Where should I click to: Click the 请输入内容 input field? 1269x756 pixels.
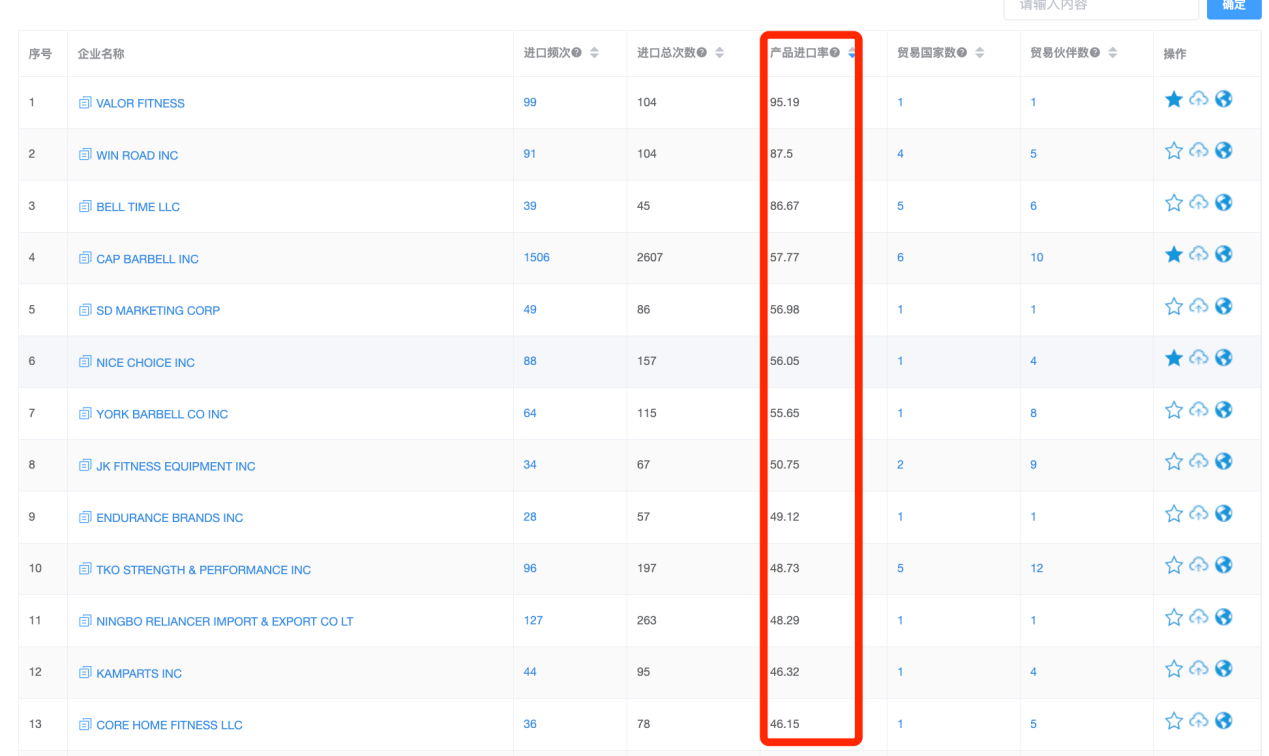coord(1101,7)
